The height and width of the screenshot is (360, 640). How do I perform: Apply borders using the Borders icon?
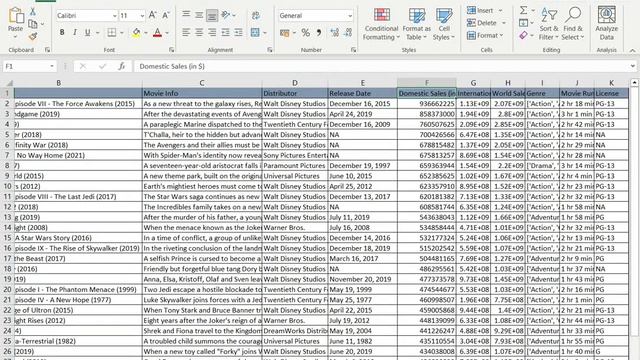coord(111,32)
